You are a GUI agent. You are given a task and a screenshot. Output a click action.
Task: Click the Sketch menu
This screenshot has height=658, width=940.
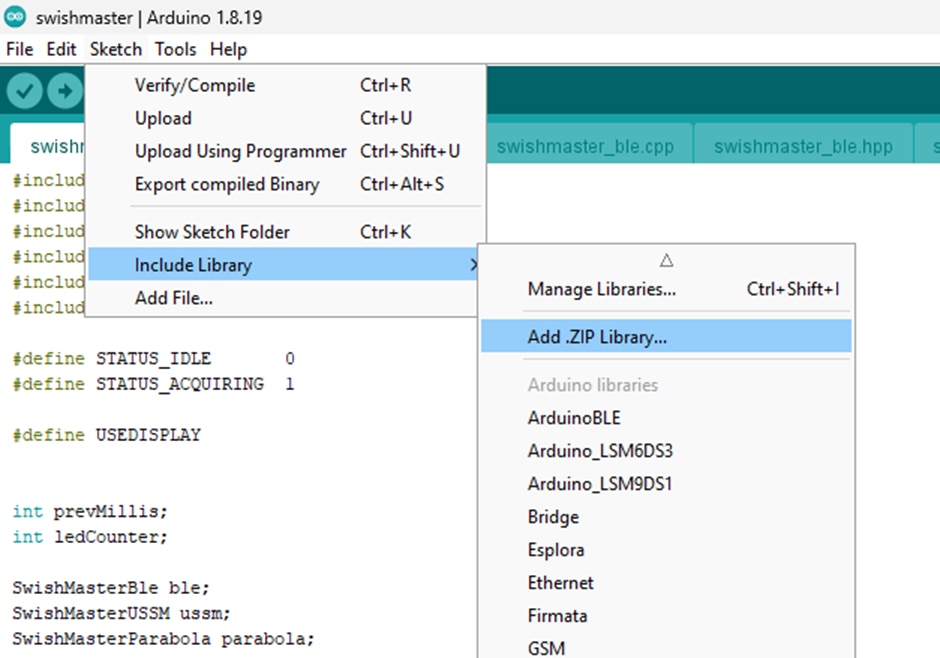pyautogui.click(x=116, y=49)
